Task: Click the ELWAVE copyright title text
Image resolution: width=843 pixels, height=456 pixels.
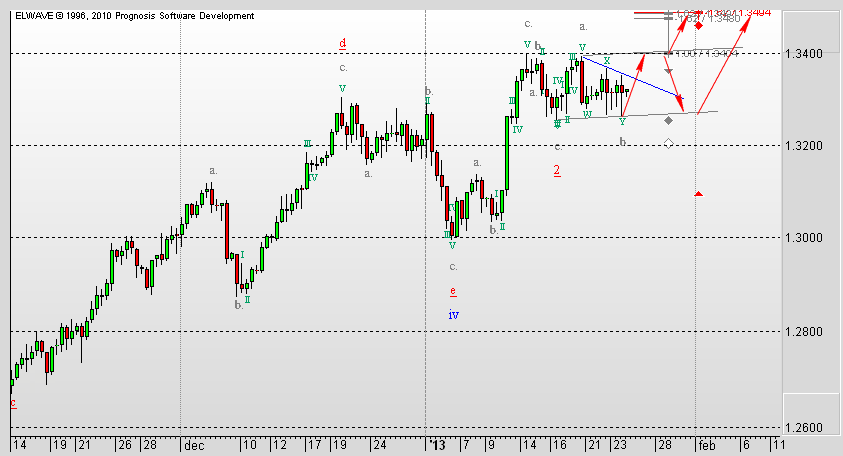Action: pyautogui.click(x=134, y=16)
